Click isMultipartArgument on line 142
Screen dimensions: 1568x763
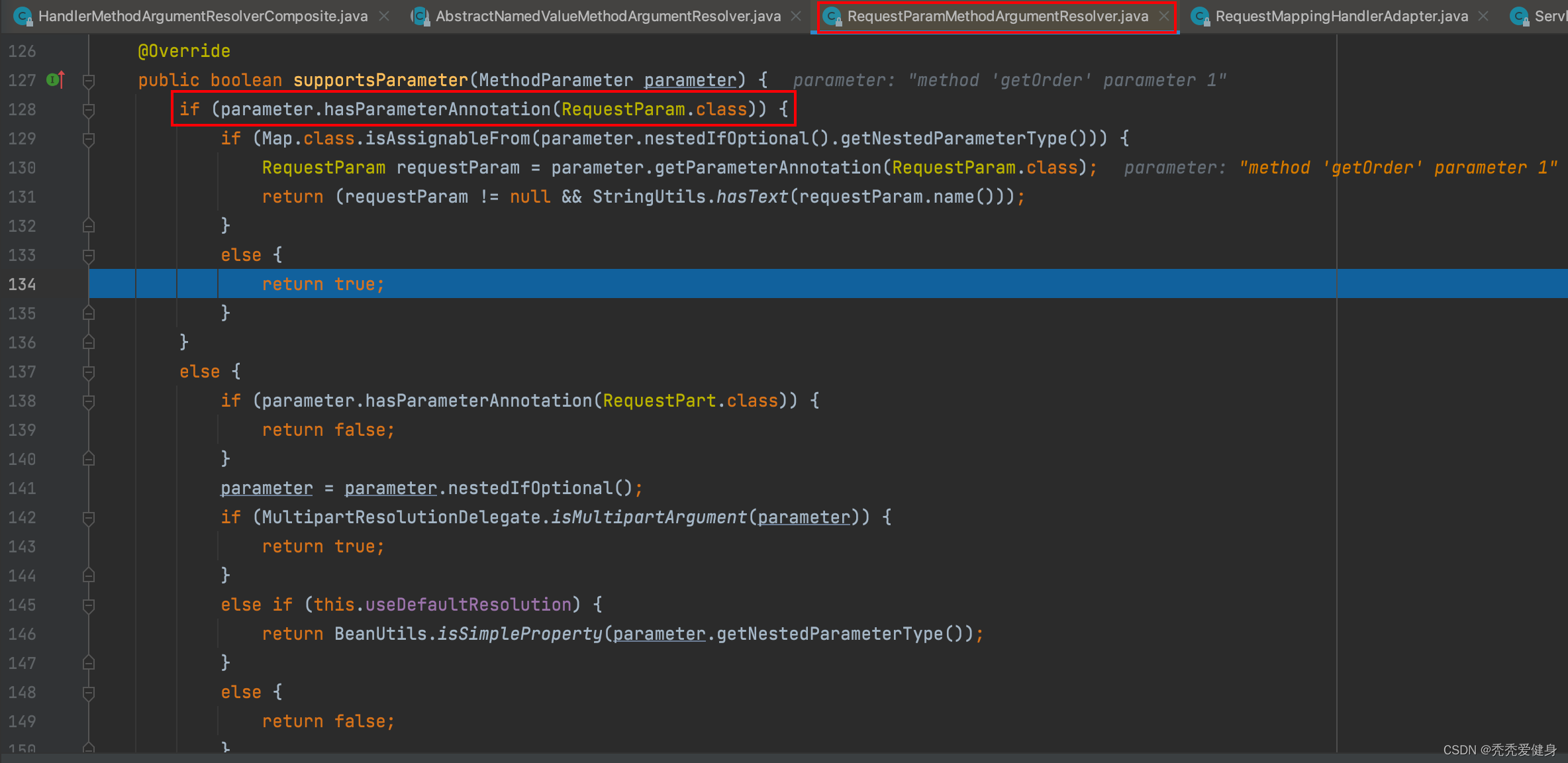coord(649,517)
